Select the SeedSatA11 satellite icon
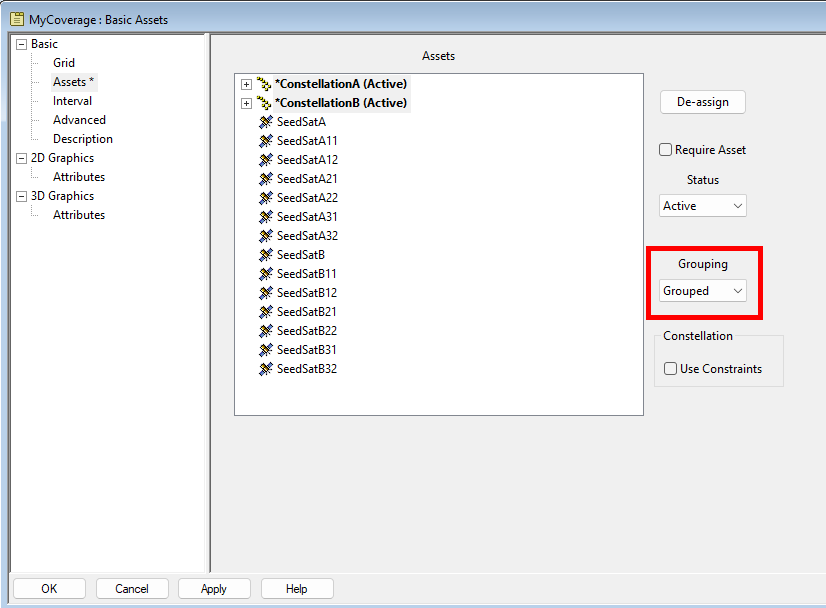Image resolution: width=826 pixels, height=608 pixels. point(266,141)
